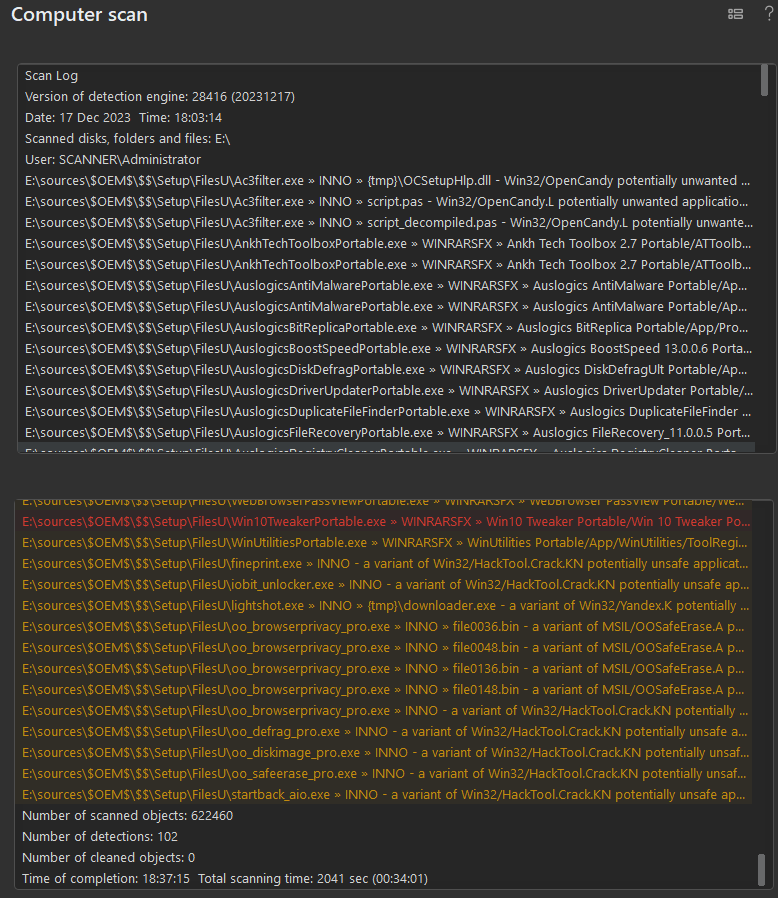Select the Ac3filter.exe OCSetupHlp.dll detection row
This screenshot has height=898, width=778.
click(387, 180)
